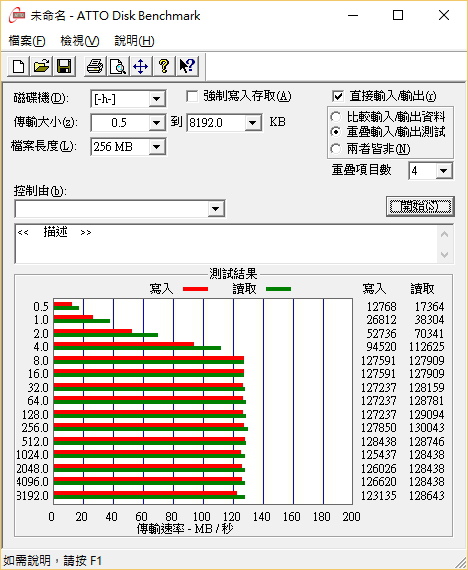Click the New document toolbar icon

click(x=19, y=67)
